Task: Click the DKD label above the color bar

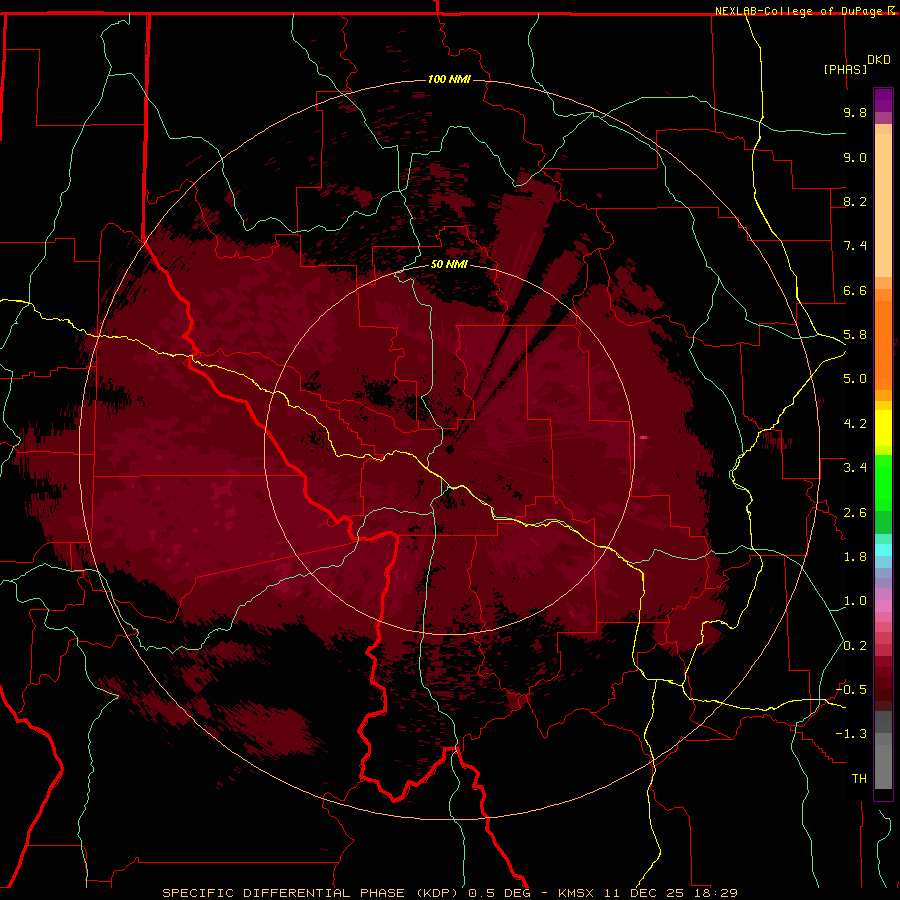Action: 879,60
